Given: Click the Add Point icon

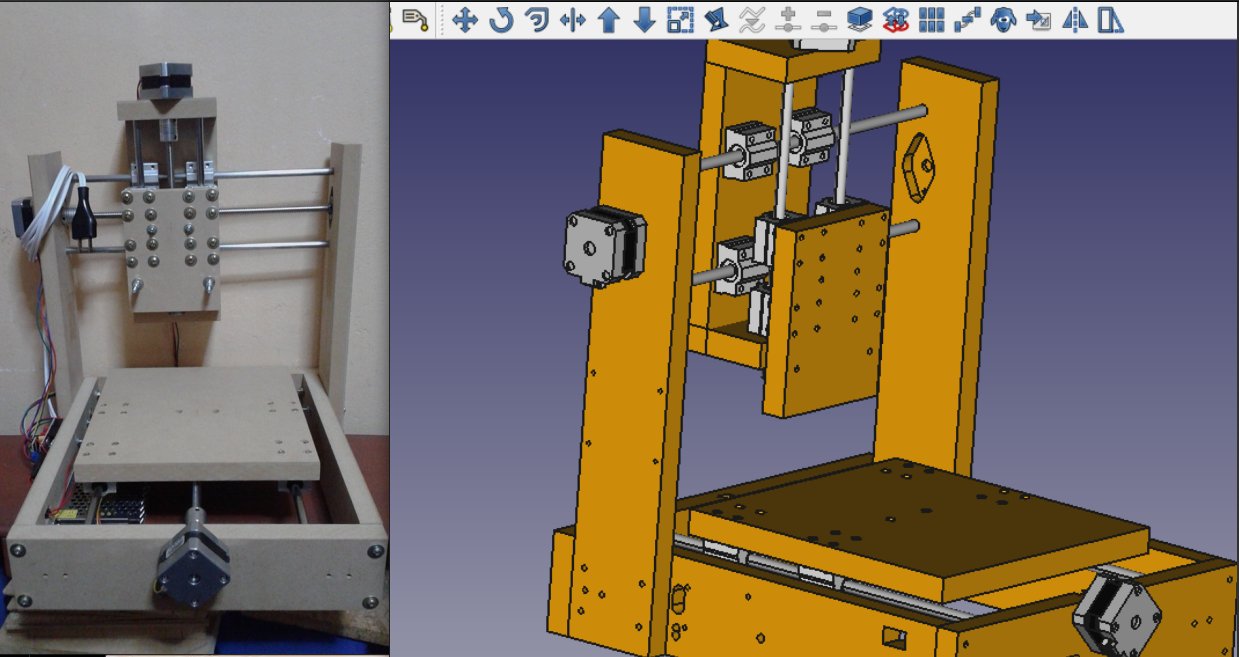Looking at the screenshot, I should click(788, 19).
